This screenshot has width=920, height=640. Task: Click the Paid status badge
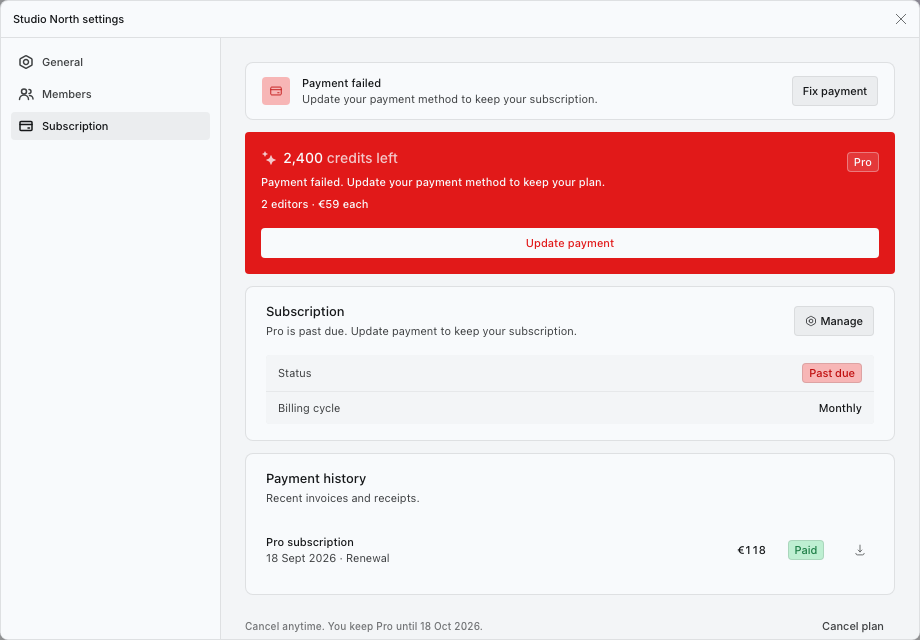click(x=806, y=550)
